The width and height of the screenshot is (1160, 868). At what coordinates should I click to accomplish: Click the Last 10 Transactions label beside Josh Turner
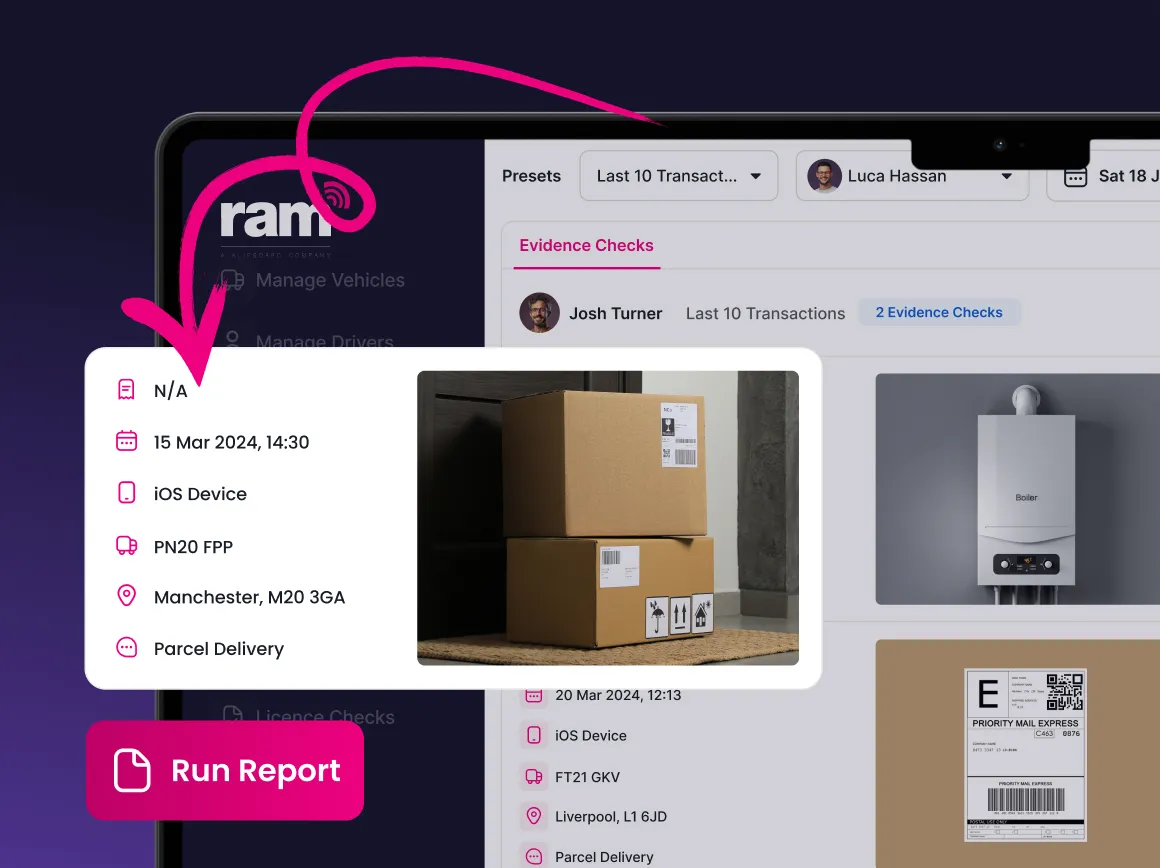765,314
